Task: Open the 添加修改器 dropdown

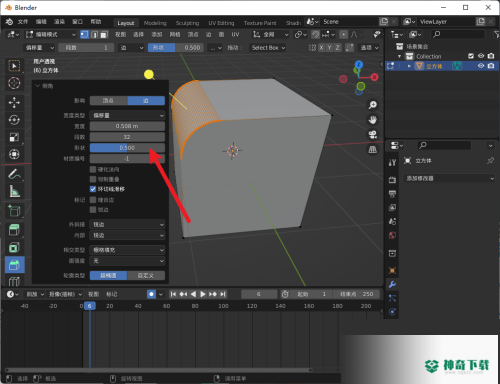Action: (449, 178)
